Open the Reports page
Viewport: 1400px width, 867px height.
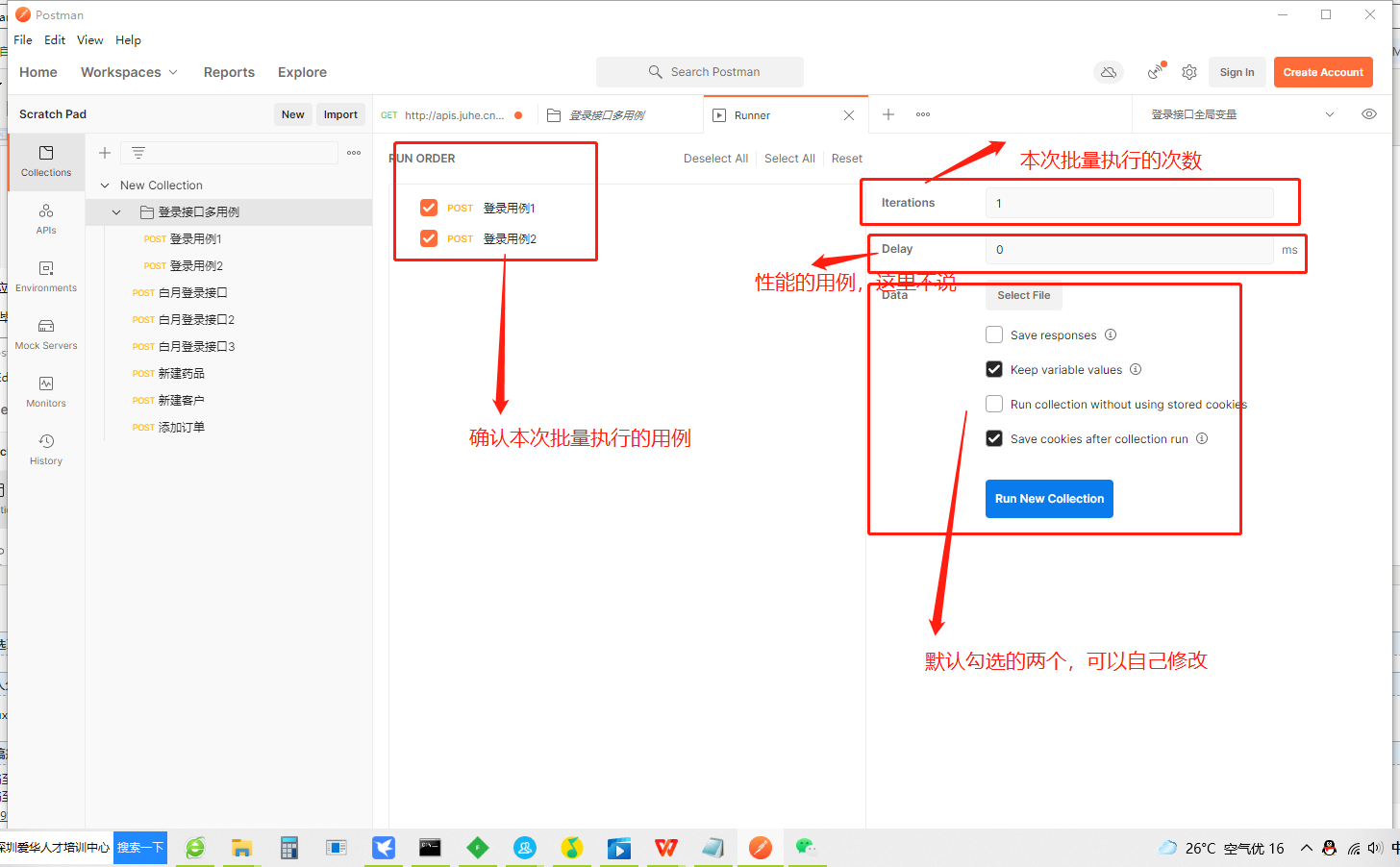click(x=229, y=72)
